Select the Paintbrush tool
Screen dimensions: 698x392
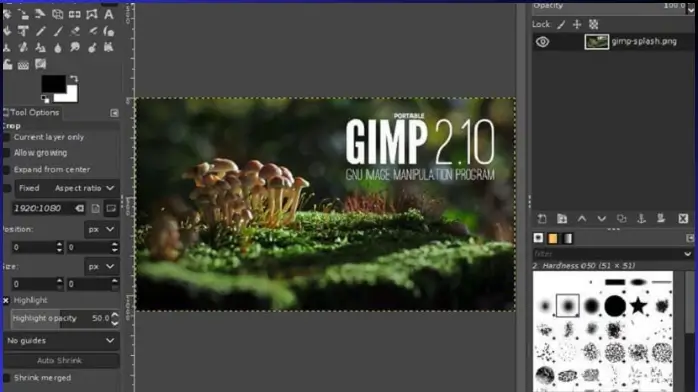(58, 31)
